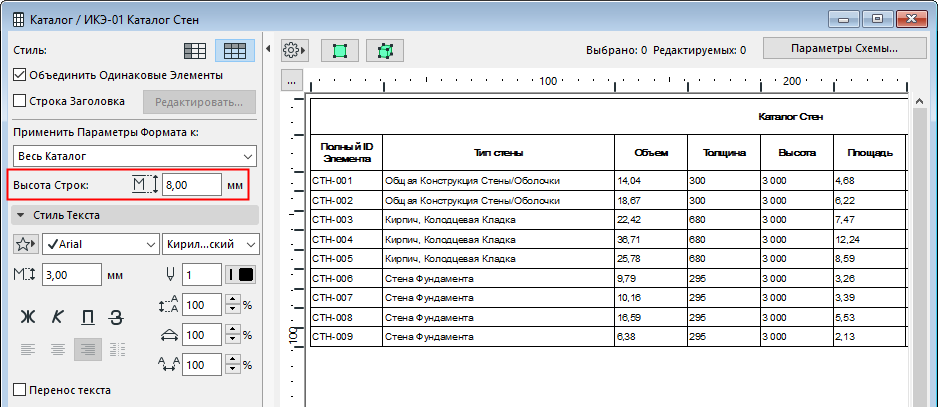Select cell СТН-003

(x=347, y=220)
